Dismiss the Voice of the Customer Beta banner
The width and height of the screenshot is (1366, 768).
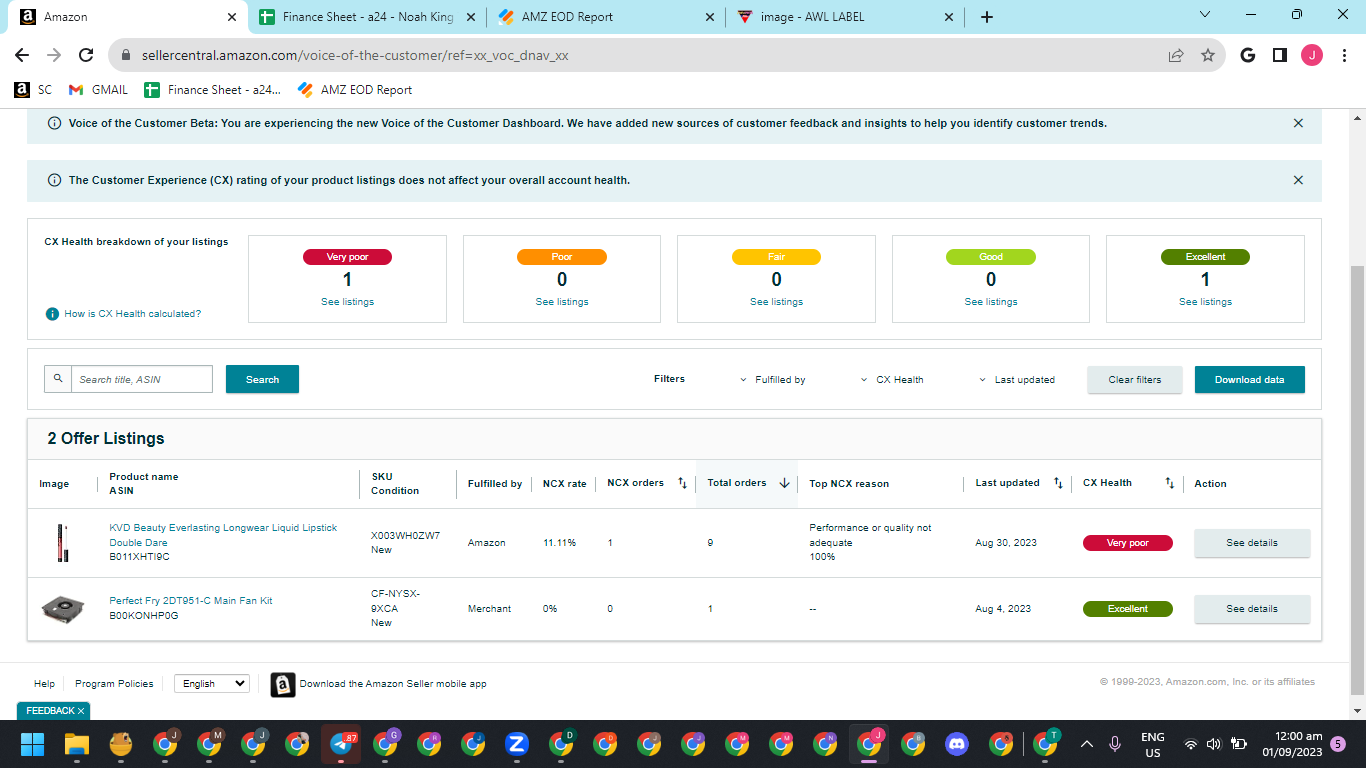[1298, 123]
